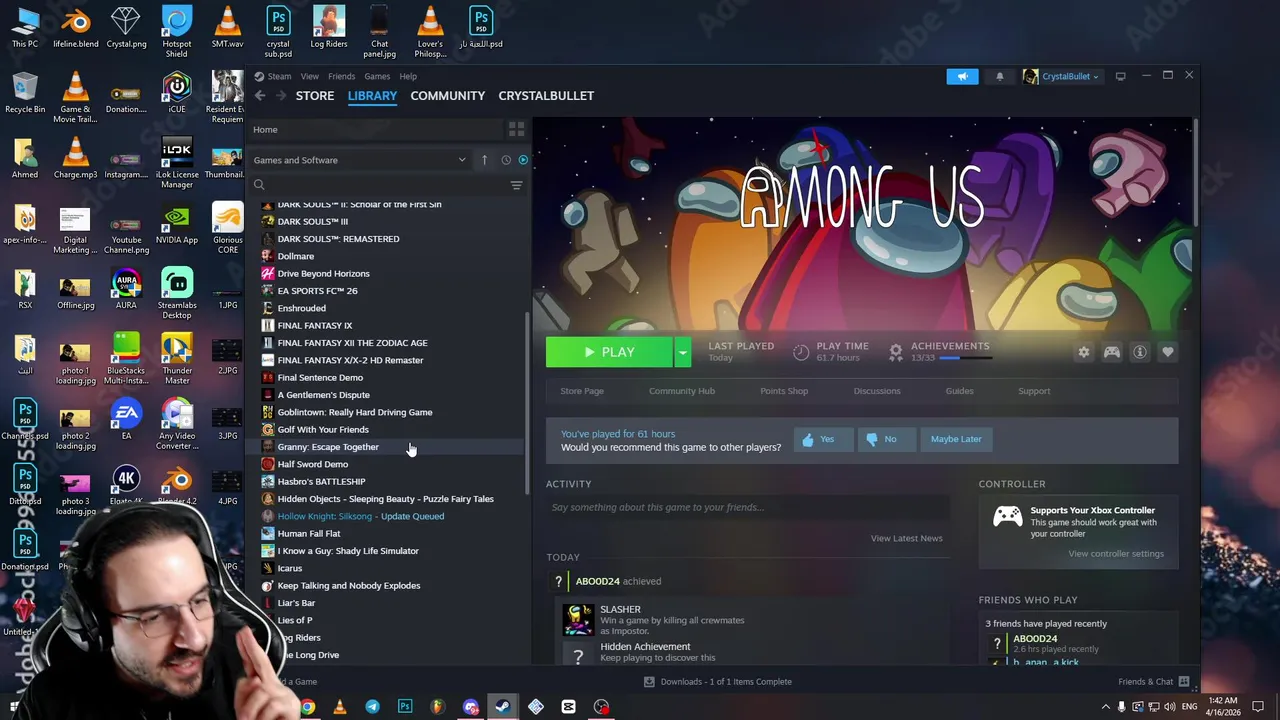Open the Points Shop link

tap(784, 391)
